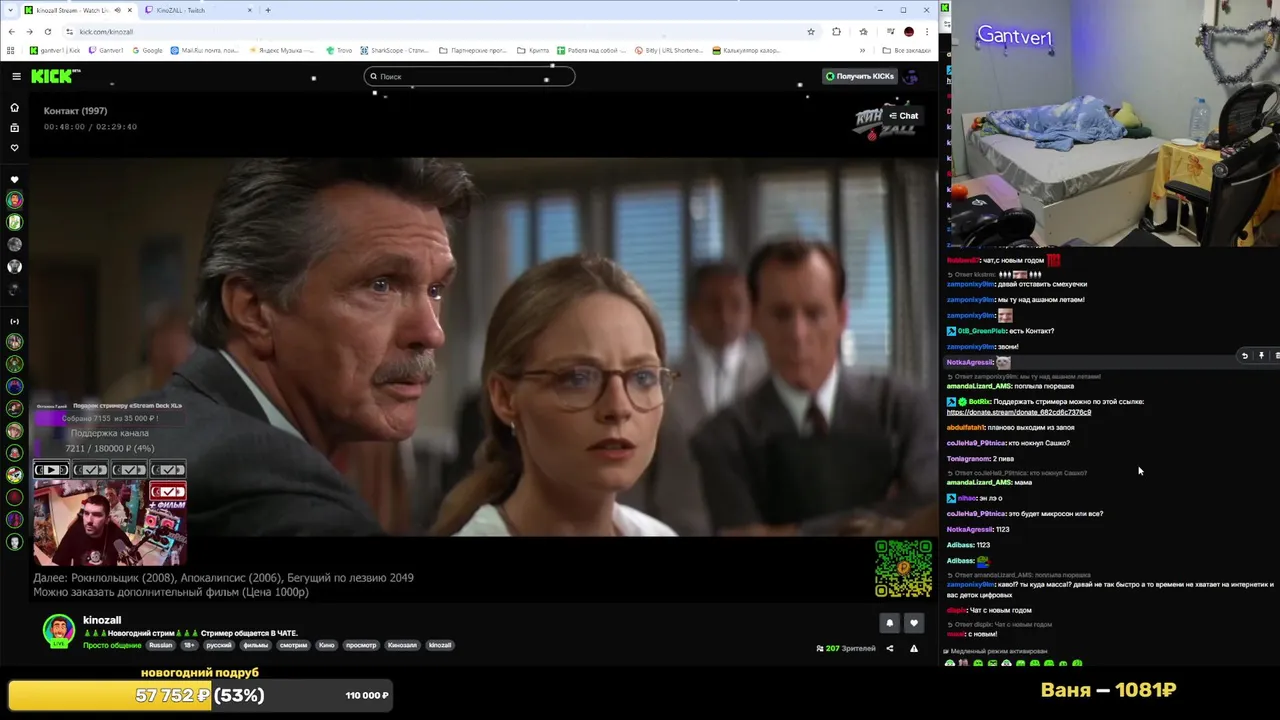Open the Kick hamburger menu
The width and height of the screenshot is (1280, 720).
[16, 76]
